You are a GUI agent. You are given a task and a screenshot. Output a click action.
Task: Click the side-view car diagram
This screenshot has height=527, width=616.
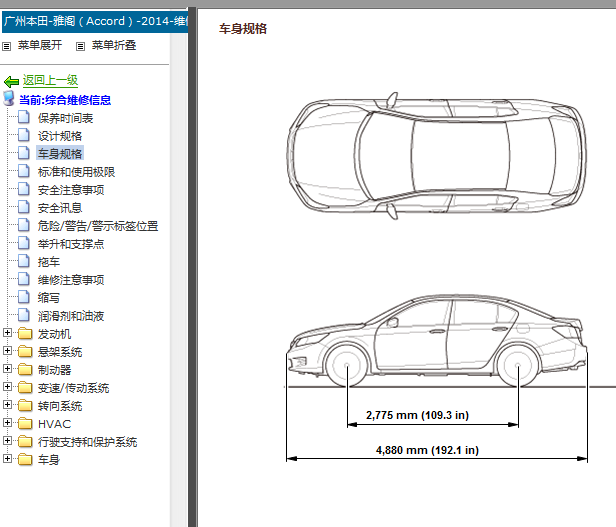(x=437, y=341)
